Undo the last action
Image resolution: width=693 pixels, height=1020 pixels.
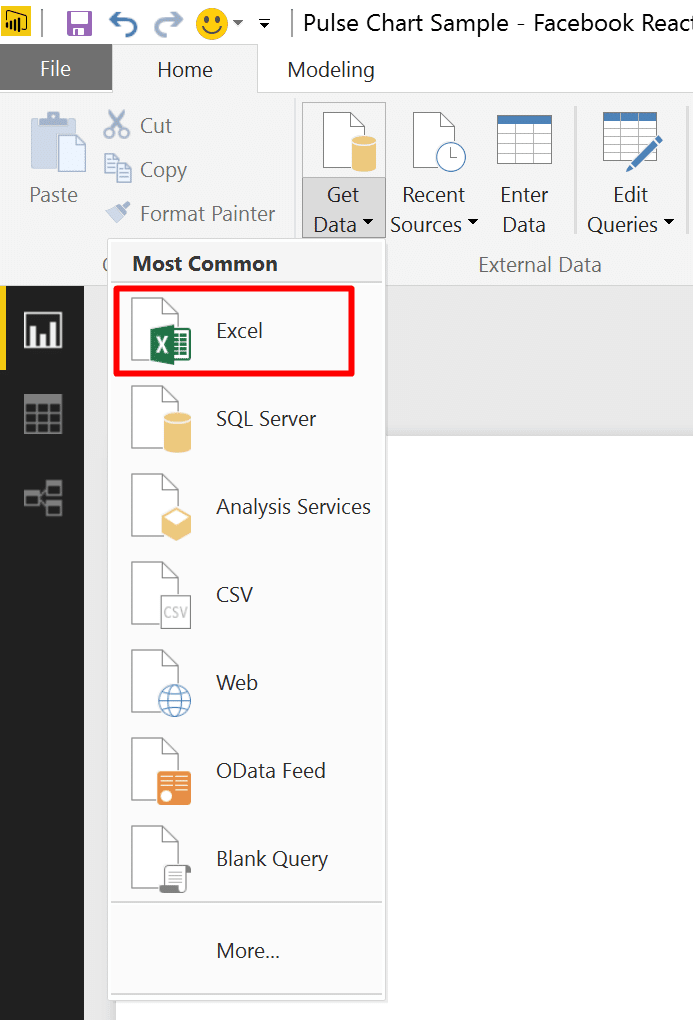coord(123,24)
